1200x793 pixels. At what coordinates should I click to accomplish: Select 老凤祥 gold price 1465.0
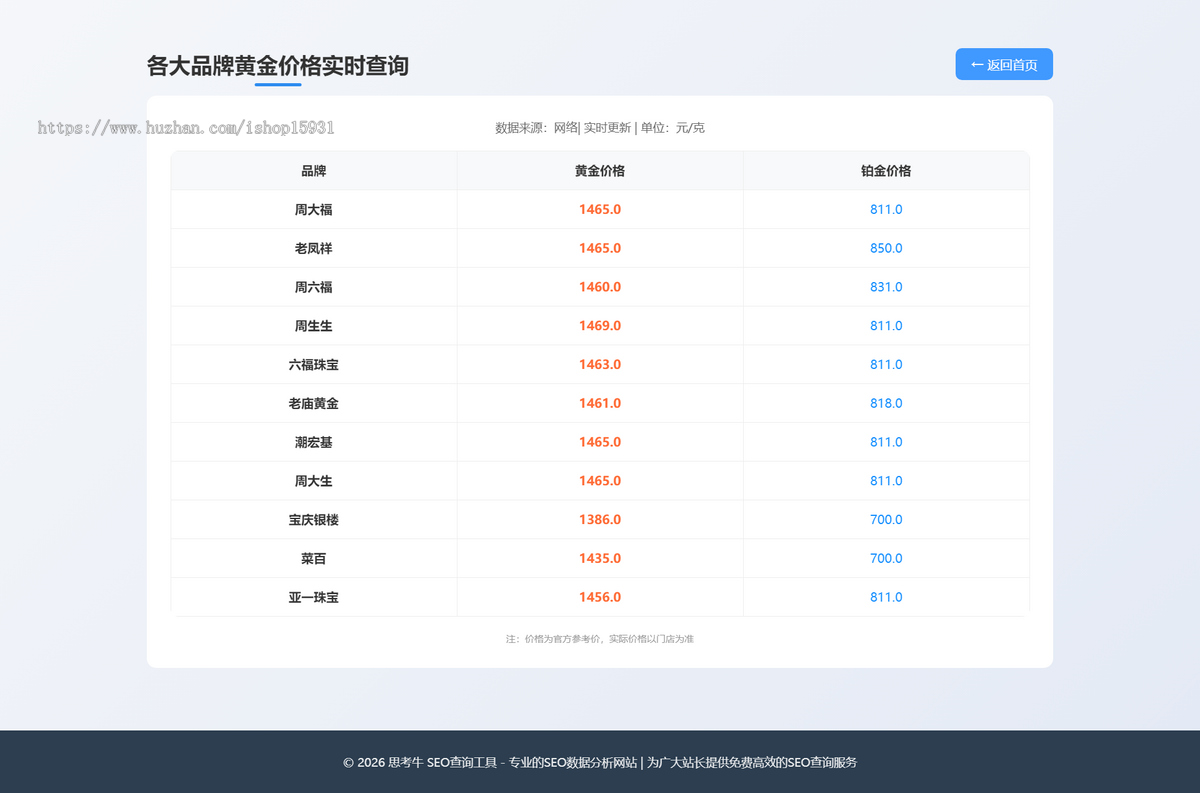(600, 248)
